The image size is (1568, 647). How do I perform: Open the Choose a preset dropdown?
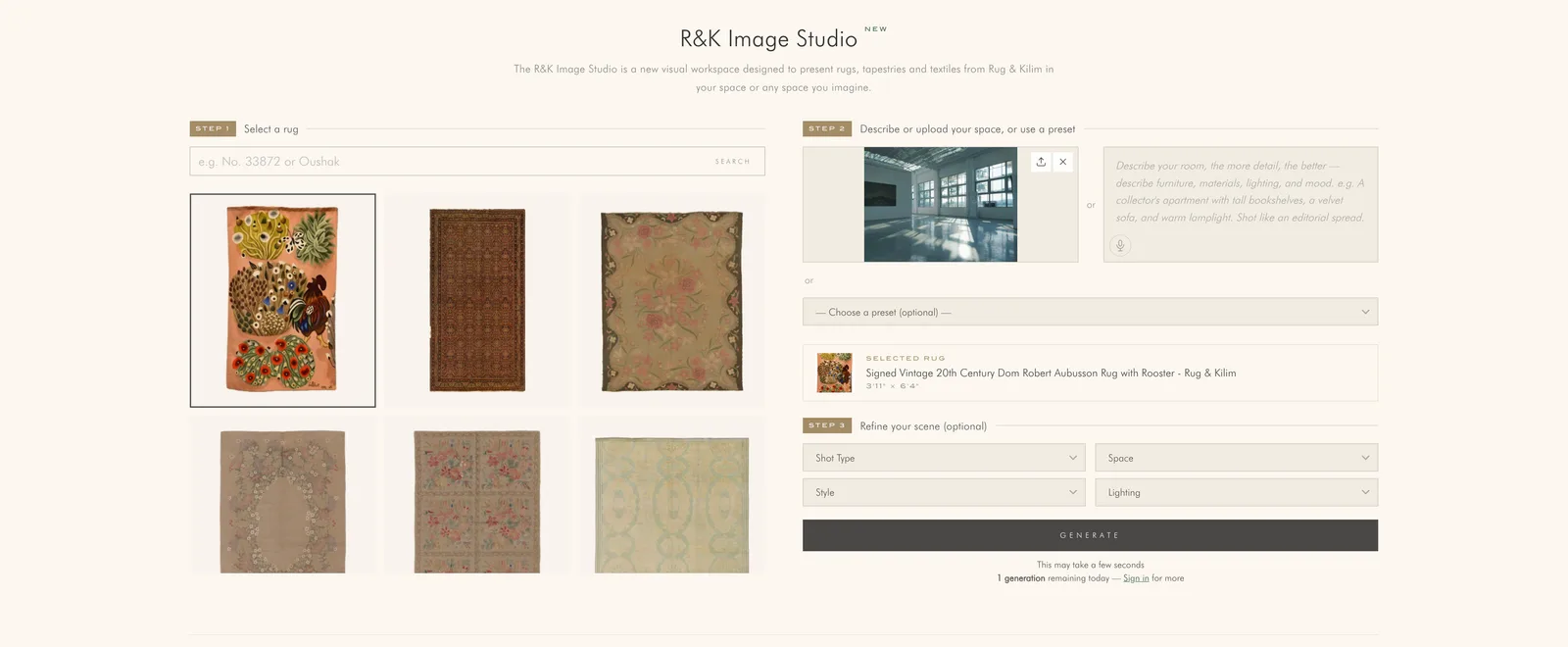coord(1090,312)
